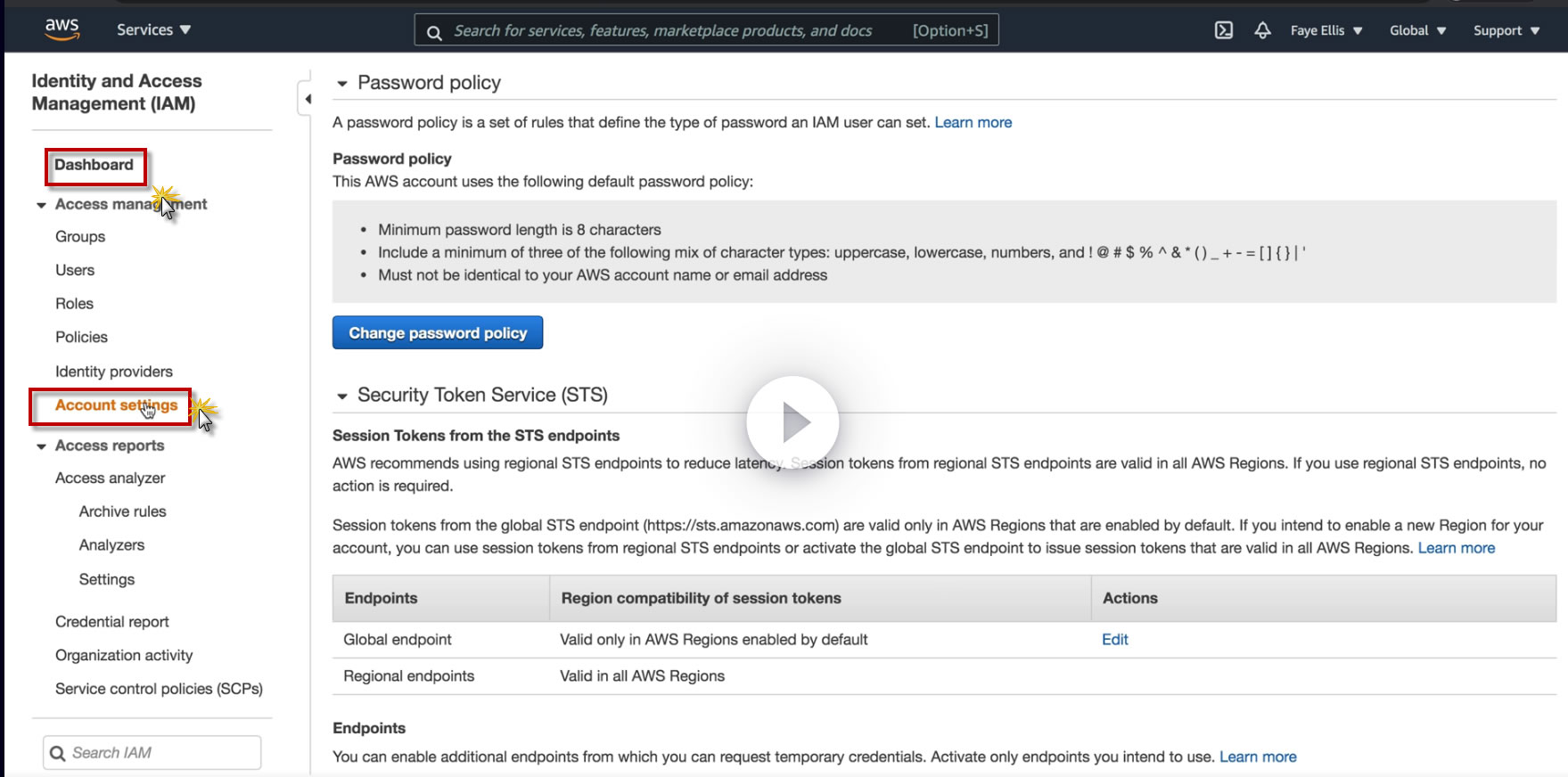Viewport: 1568px width, 777px height.
Task: Open the Users page in sidebar
Action: tap(75, 270)
